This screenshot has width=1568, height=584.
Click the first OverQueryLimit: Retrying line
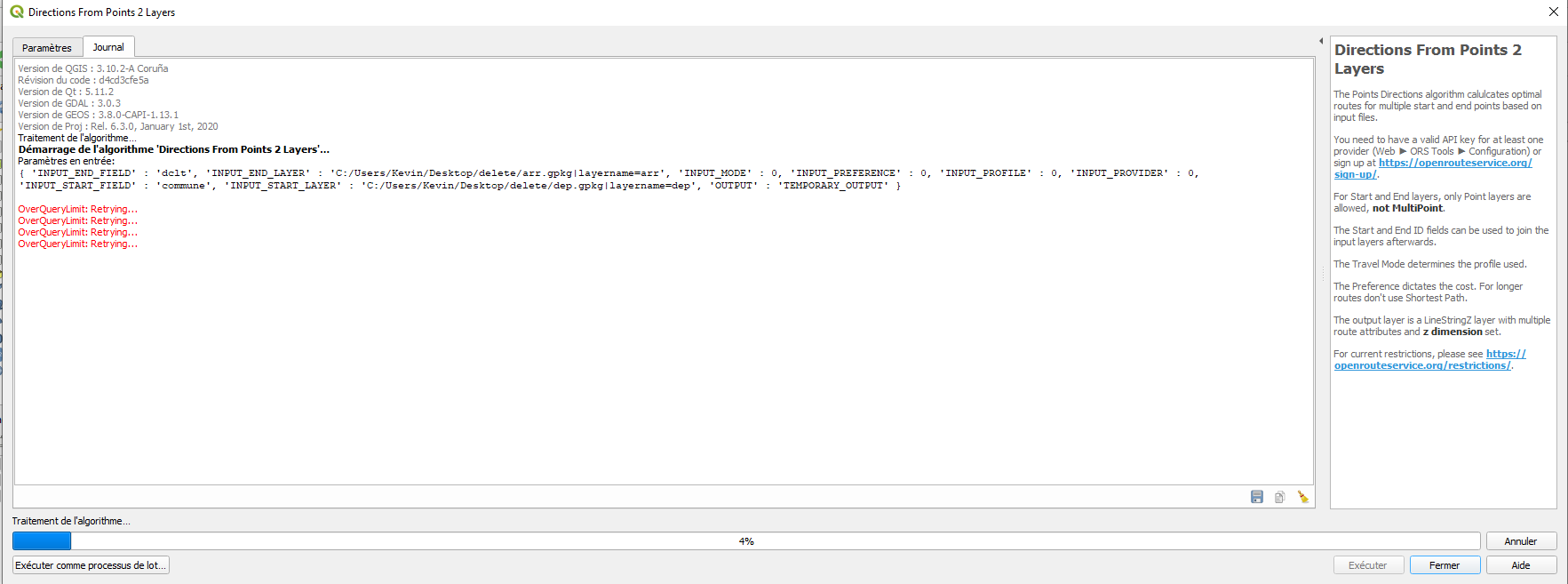[x=78, y=209]
